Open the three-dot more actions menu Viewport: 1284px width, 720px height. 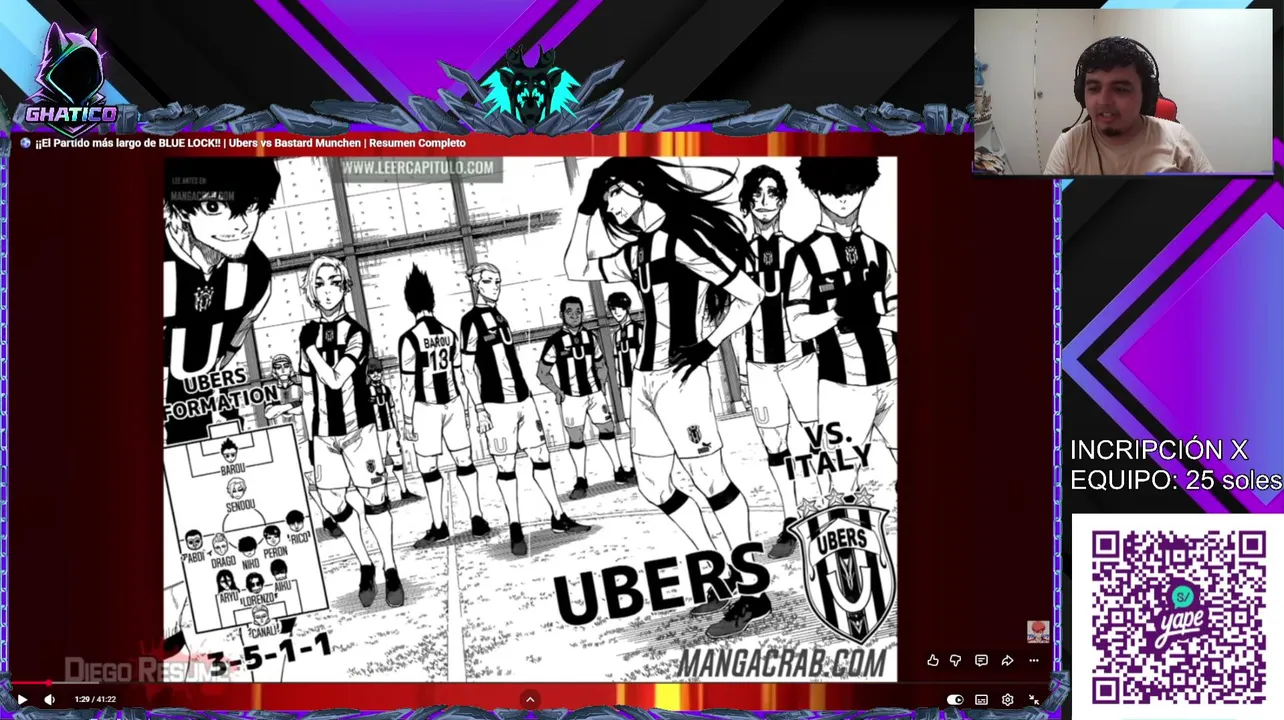[x=1033, y=661]
